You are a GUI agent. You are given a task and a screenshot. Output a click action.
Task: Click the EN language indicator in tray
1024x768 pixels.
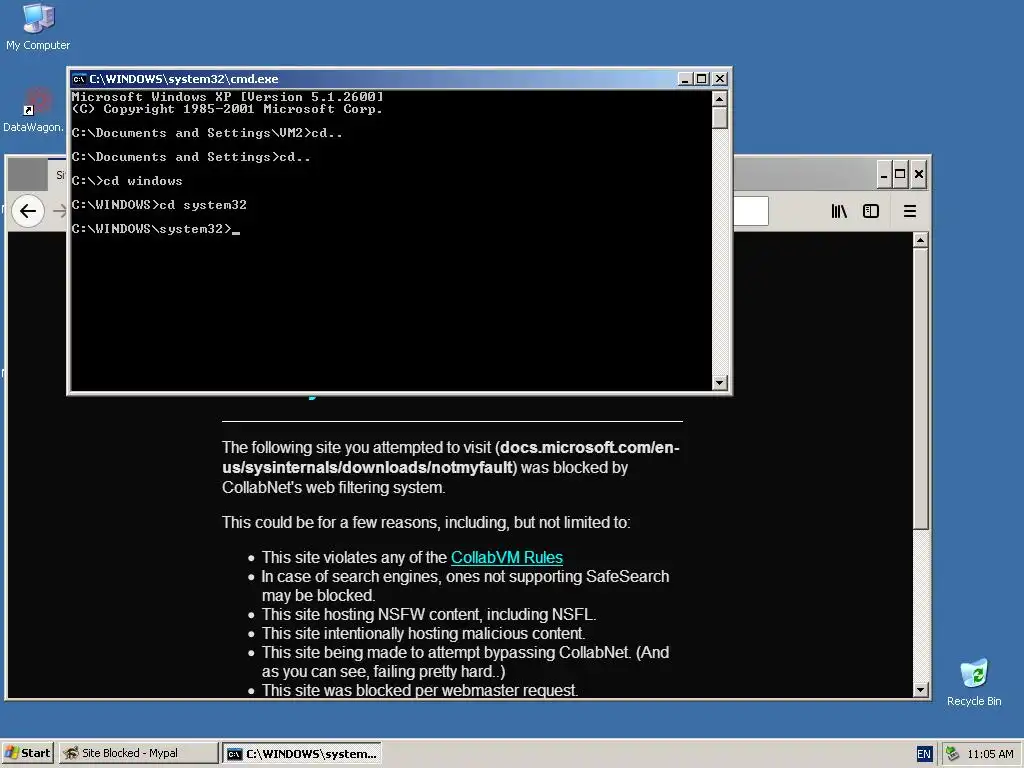[x=923, y=754]
